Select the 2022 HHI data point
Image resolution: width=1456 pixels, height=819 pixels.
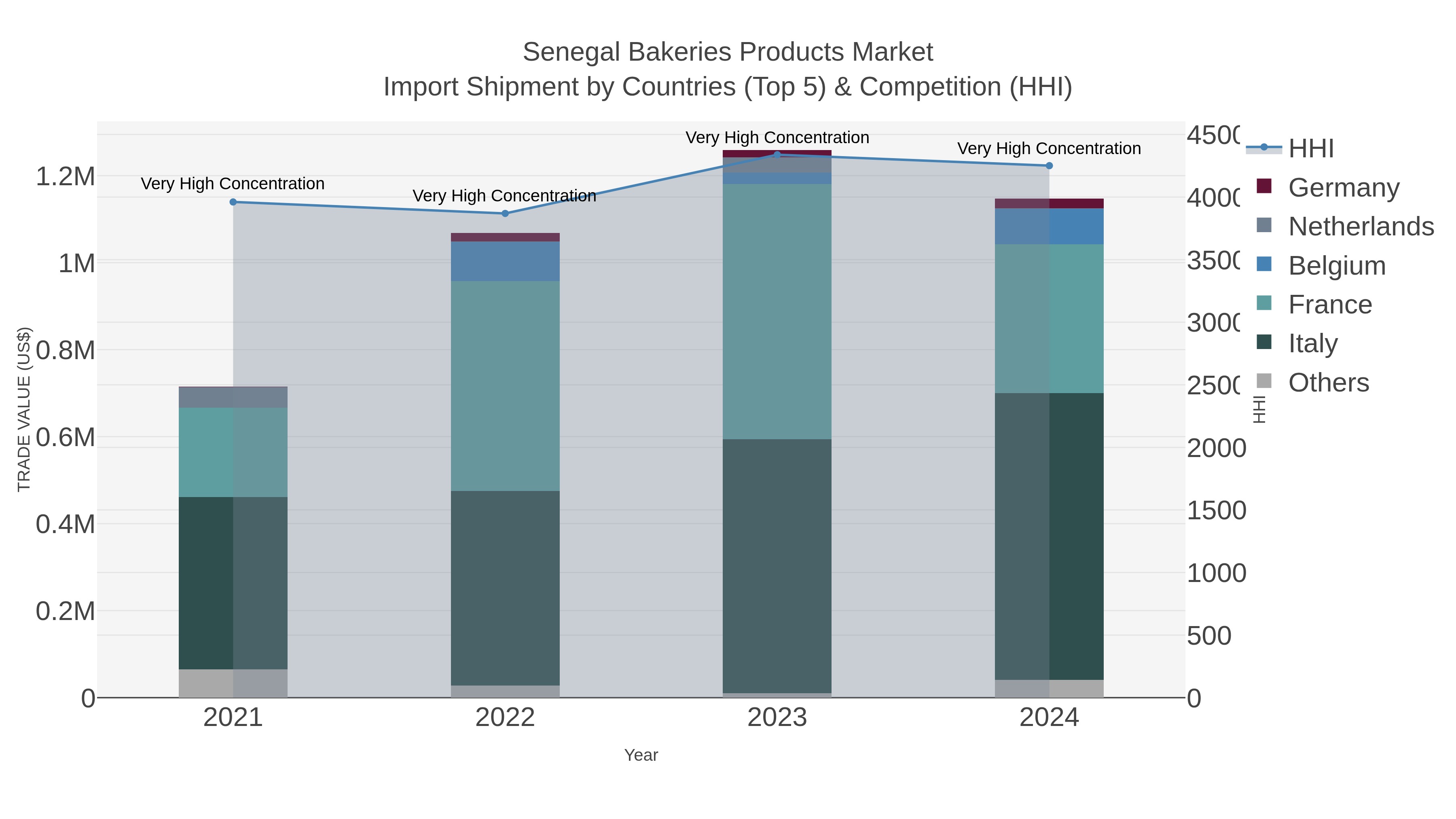click(x=505, y=214)
